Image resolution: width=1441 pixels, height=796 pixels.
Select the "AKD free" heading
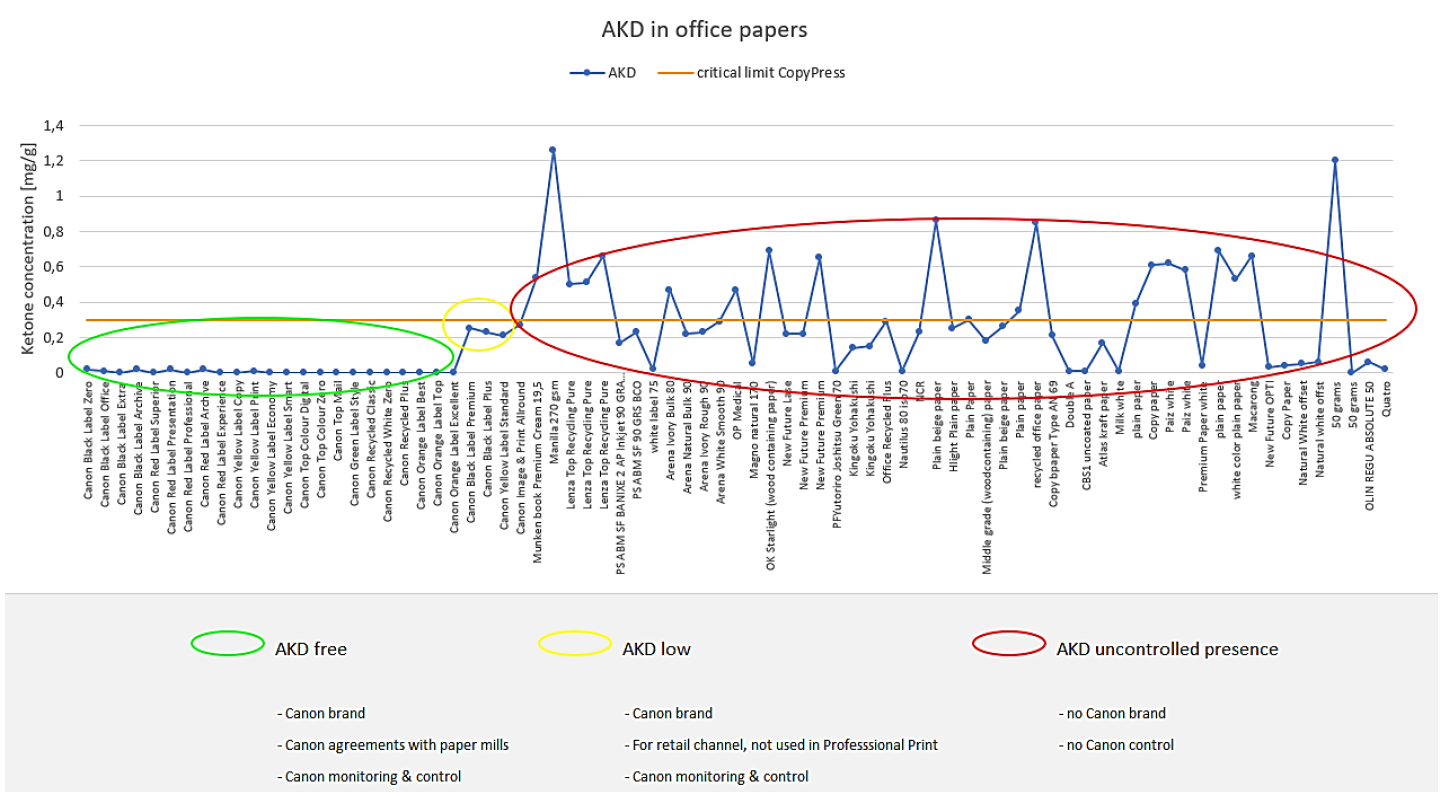click(311, 649)
